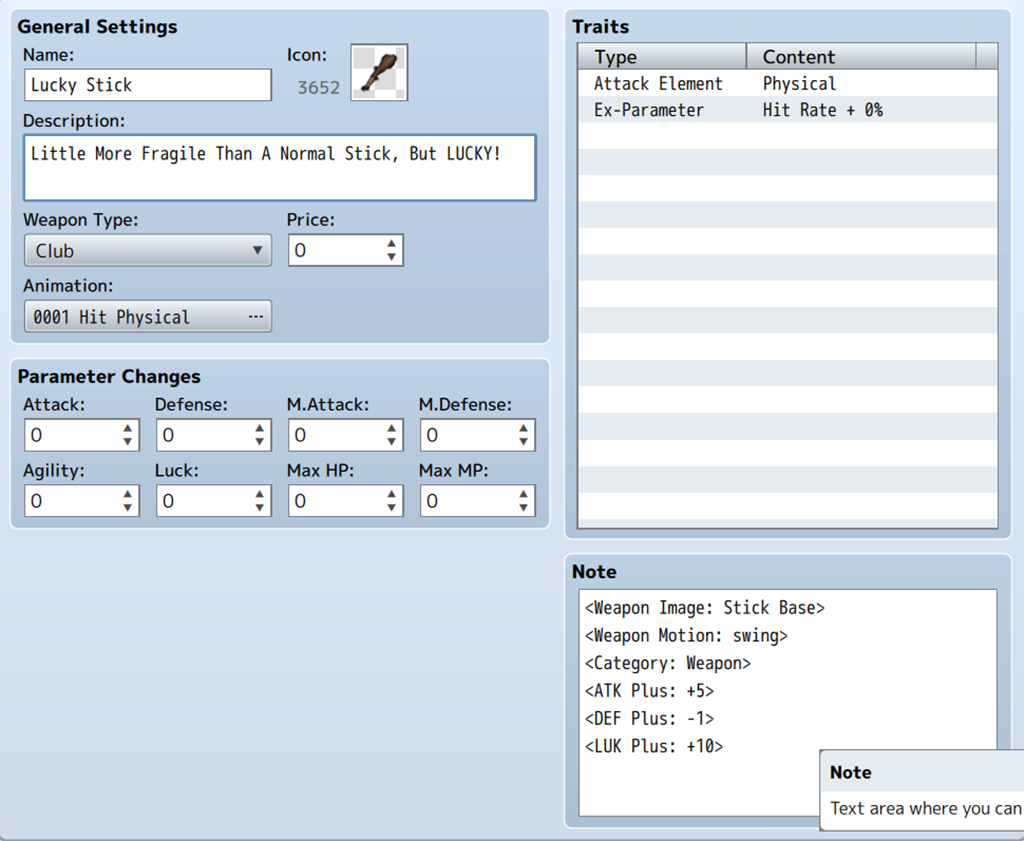The height and width of the screenshot is (841, 1024).
Task: Open the Weapon Type dropdown set to Club
Action: [148, 251]
